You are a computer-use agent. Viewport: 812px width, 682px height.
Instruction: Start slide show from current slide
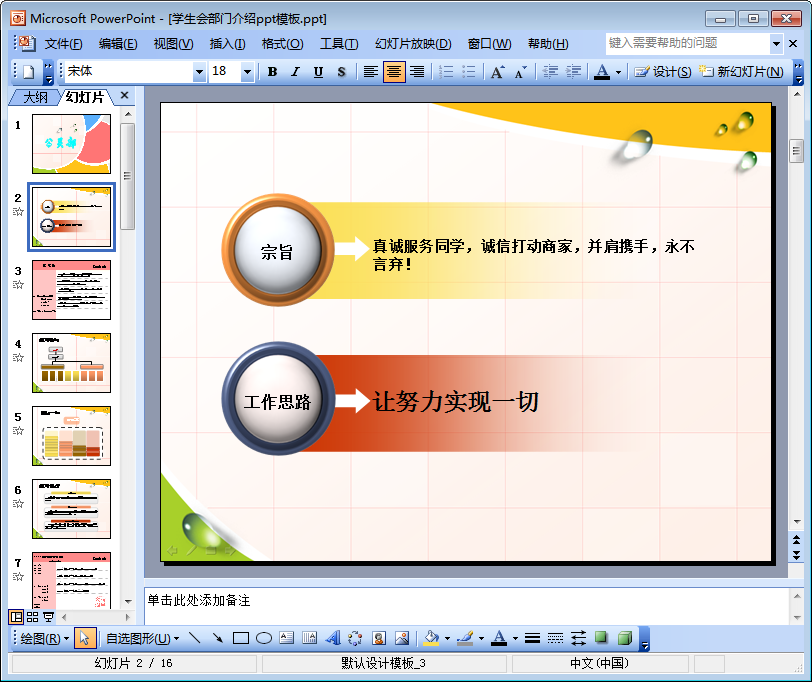(49, 617)
